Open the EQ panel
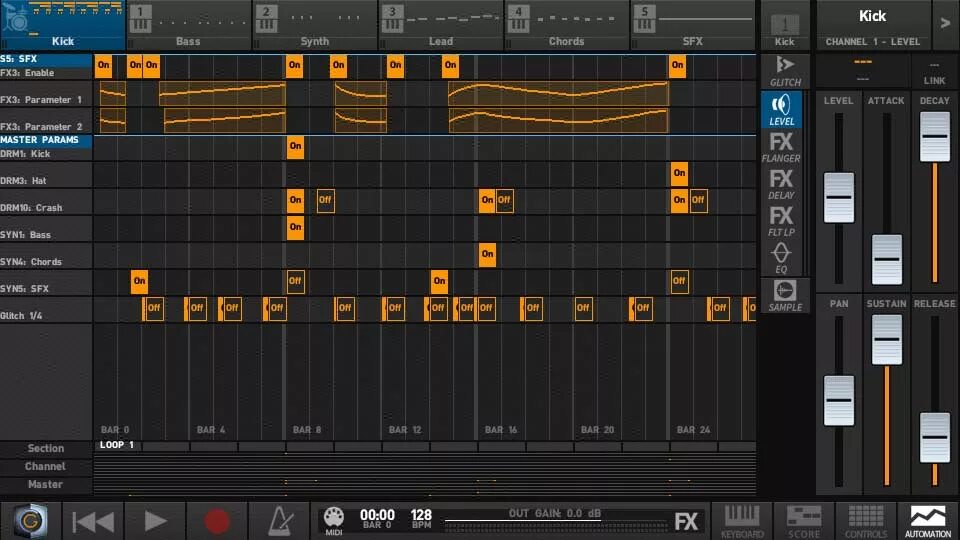Viewport: 960px width, 540px height. (782, 258)
